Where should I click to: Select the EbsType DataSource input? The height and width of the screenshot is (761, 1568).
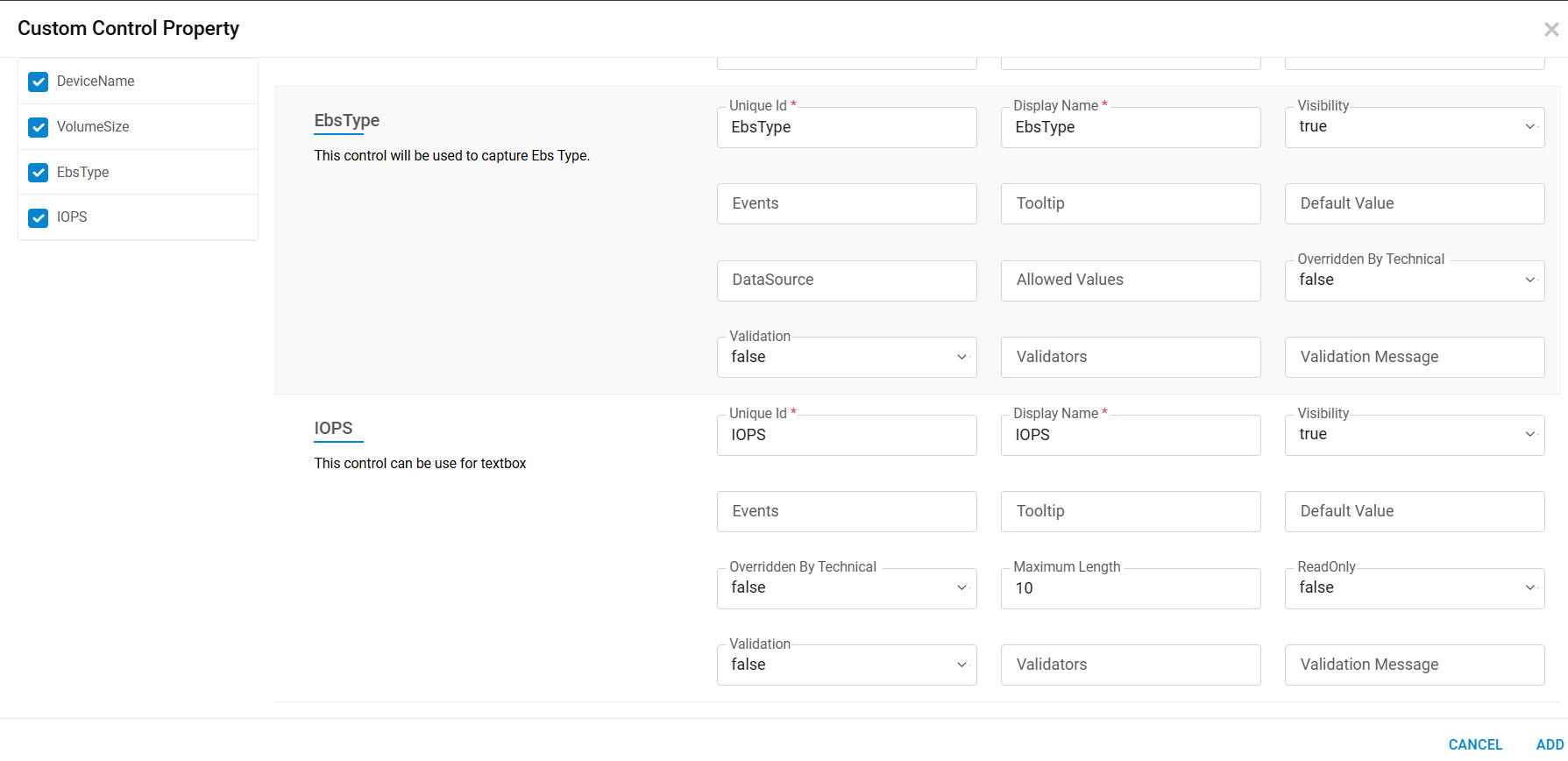coord(846,281)
